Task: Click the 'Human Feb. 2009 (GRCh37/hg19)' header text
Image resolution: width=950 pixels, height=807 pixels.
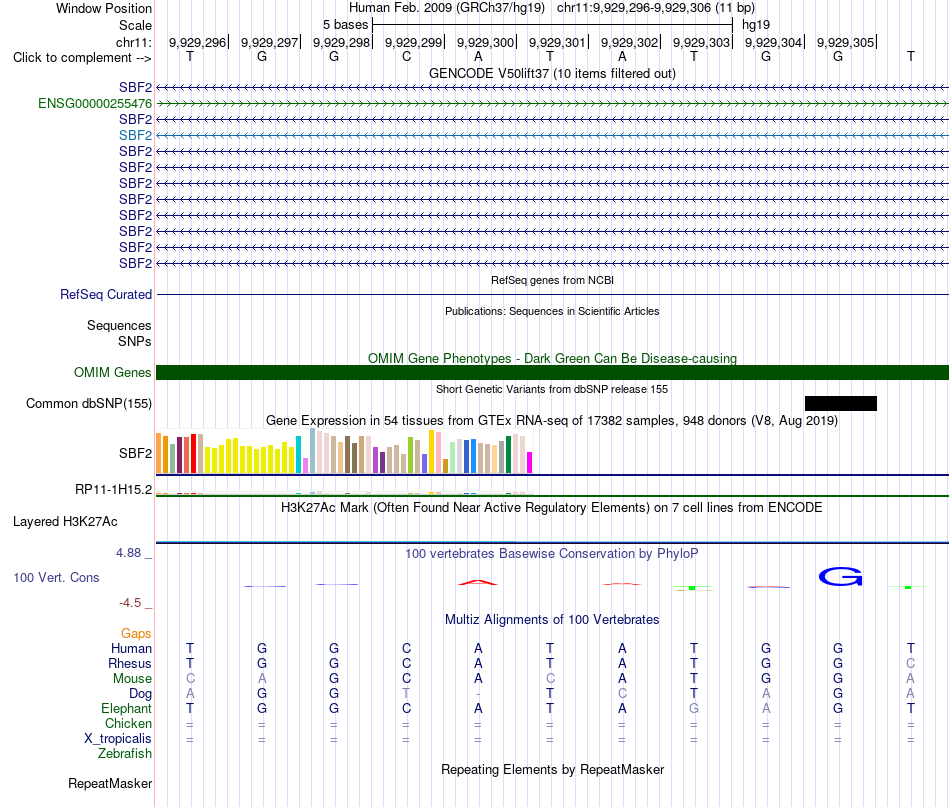Action: pos(447,8)
